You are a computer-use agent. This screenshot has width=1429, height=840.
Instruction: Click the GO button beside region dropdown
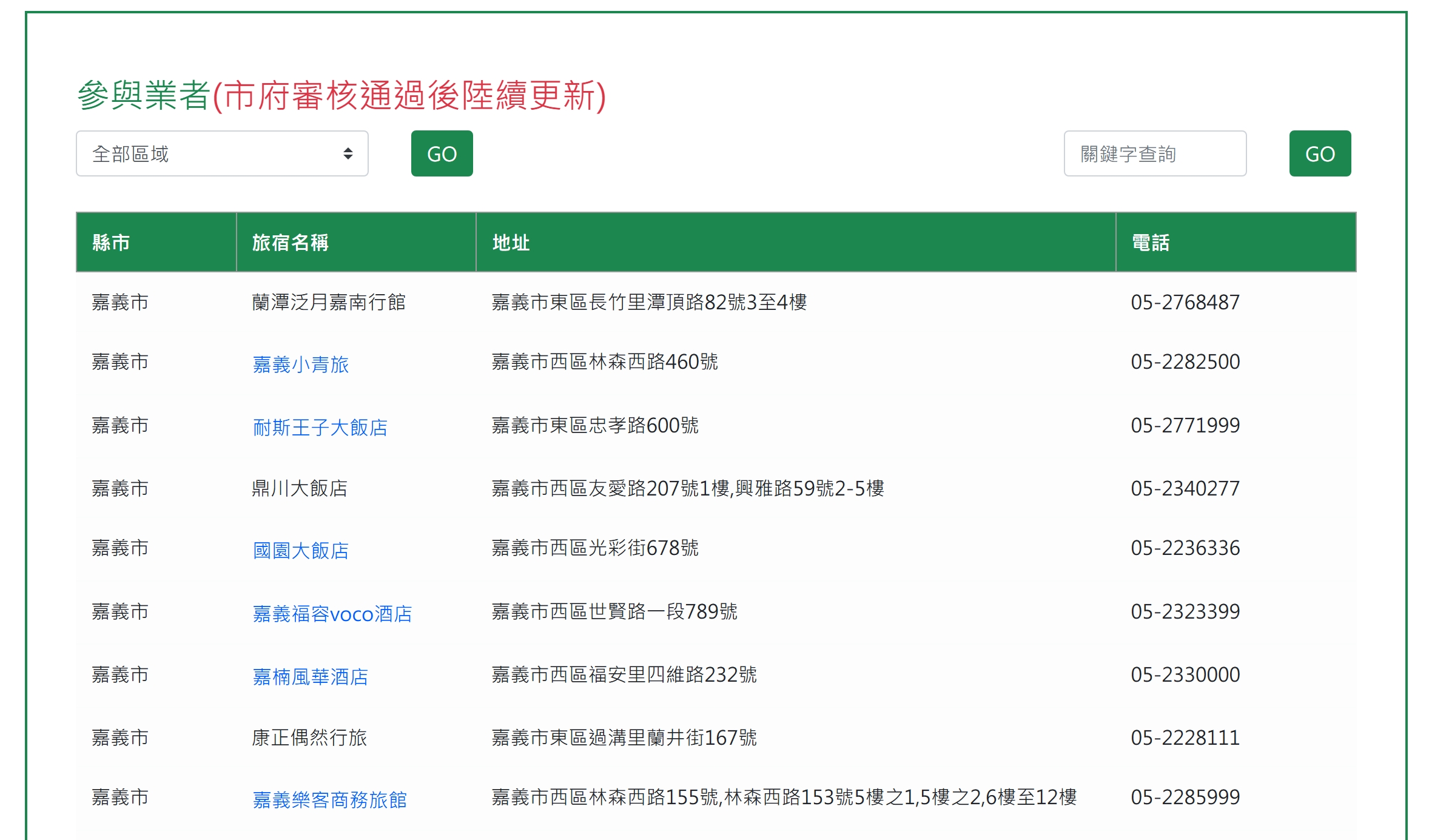442,153
